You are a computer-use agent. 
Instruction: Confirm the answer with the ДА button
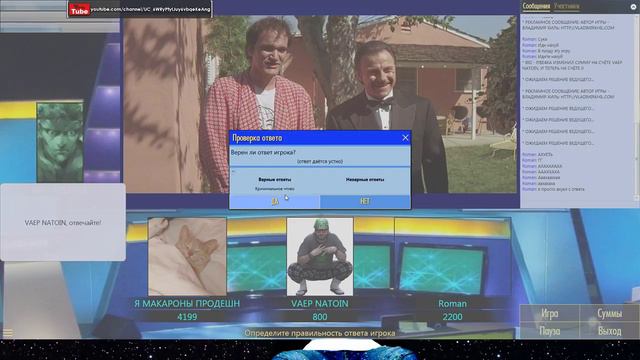[x=275, y=201]
